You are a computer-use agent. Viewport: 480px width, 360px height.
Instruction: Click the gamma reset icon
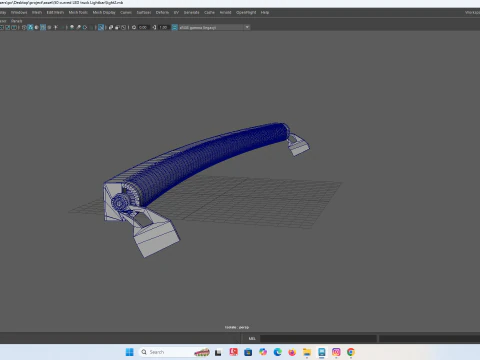[154, 27]
